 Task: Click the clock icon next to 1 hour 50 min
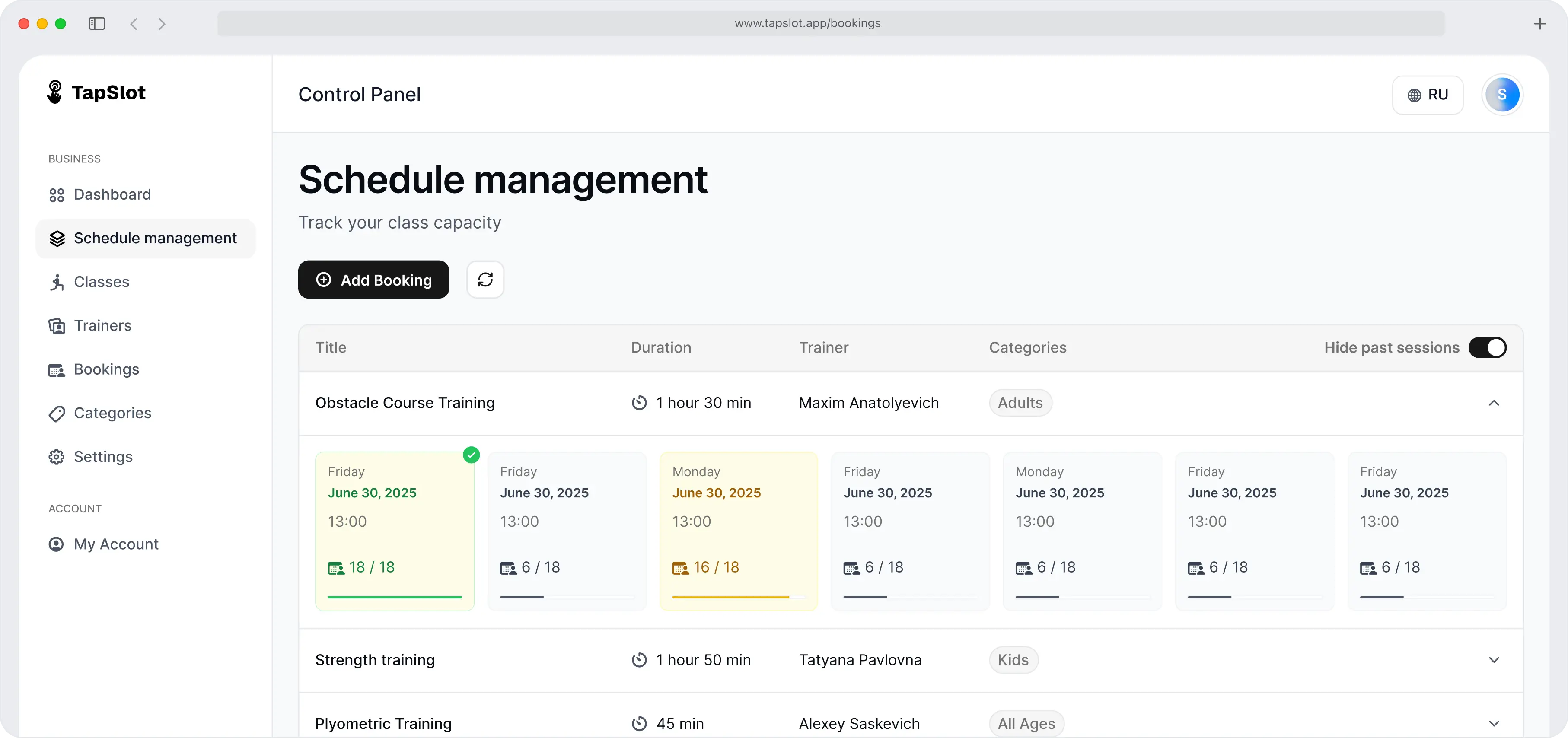(x=639, y=660)
